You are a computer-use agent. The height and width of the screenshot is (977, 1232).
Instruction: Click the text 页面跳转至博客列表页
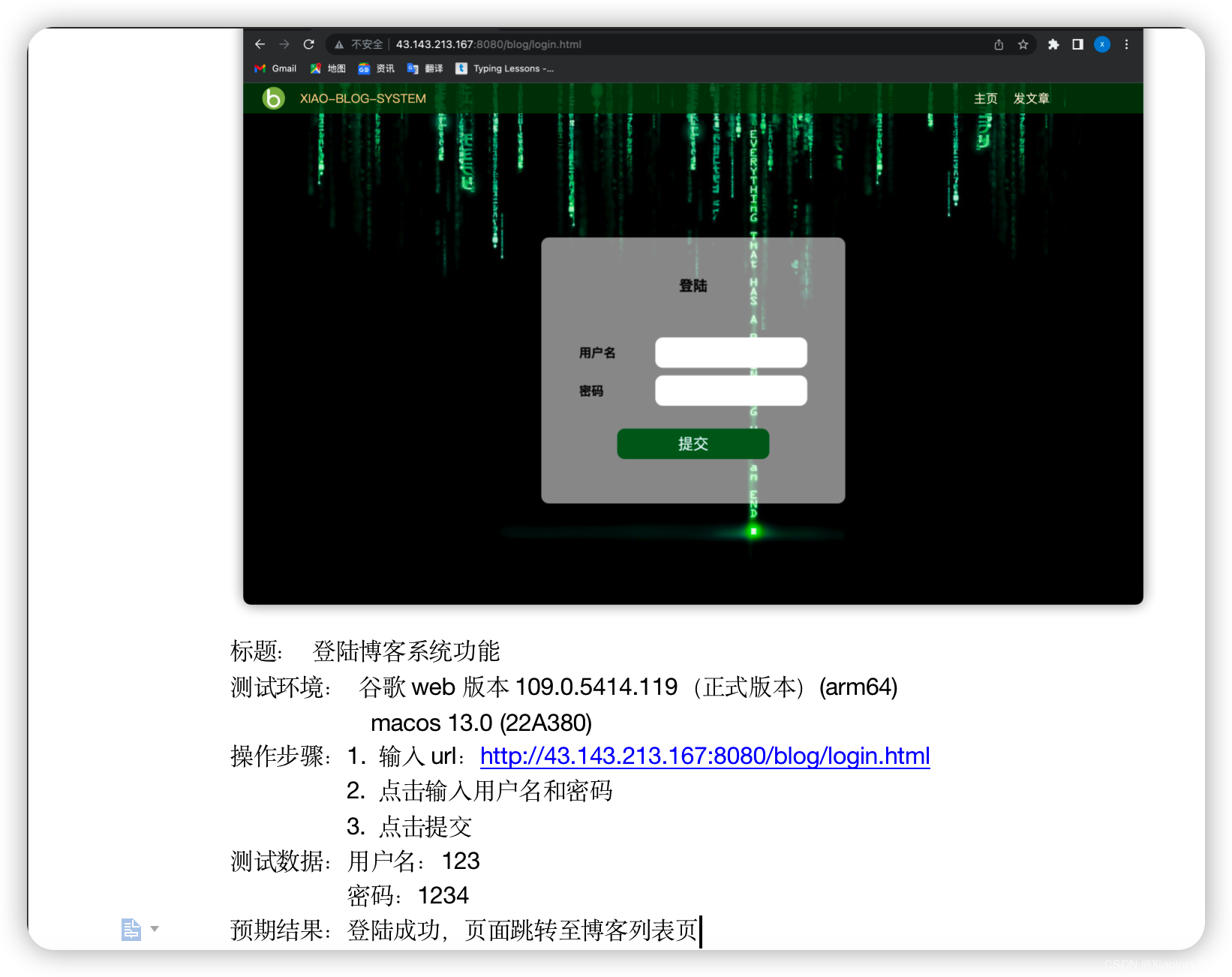point(581,930)
